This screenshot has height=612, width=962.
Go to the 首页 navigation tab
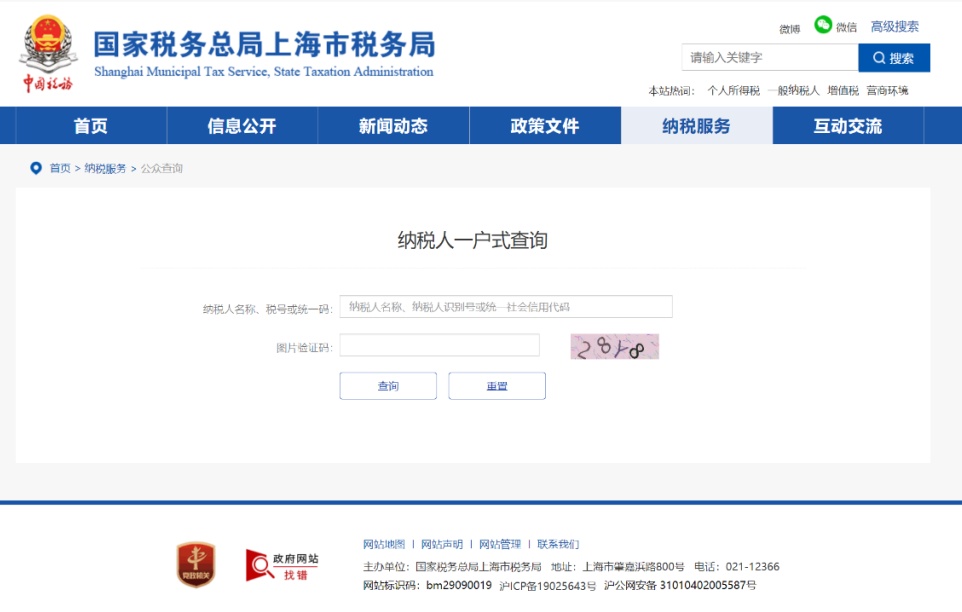(91, 126)
